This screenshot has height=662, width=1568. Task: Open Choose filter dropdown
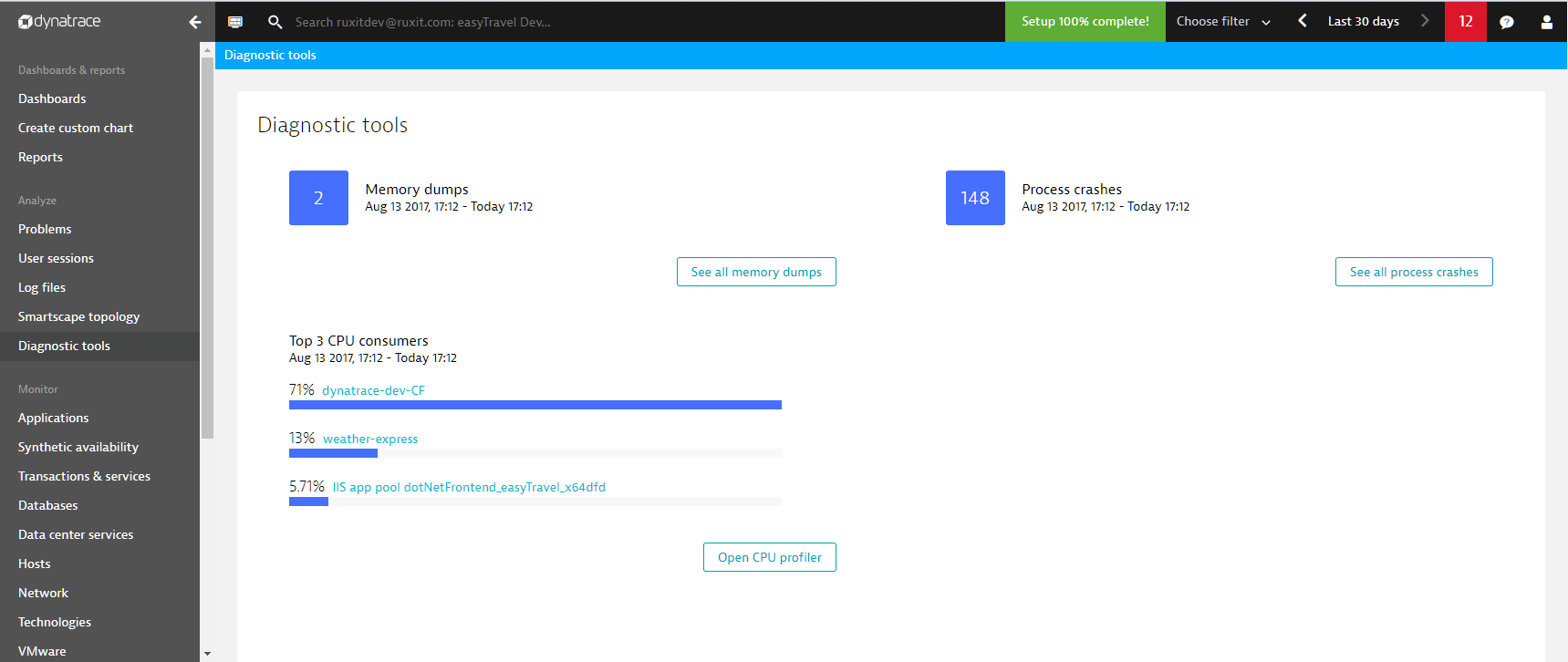coord(1223,22)
